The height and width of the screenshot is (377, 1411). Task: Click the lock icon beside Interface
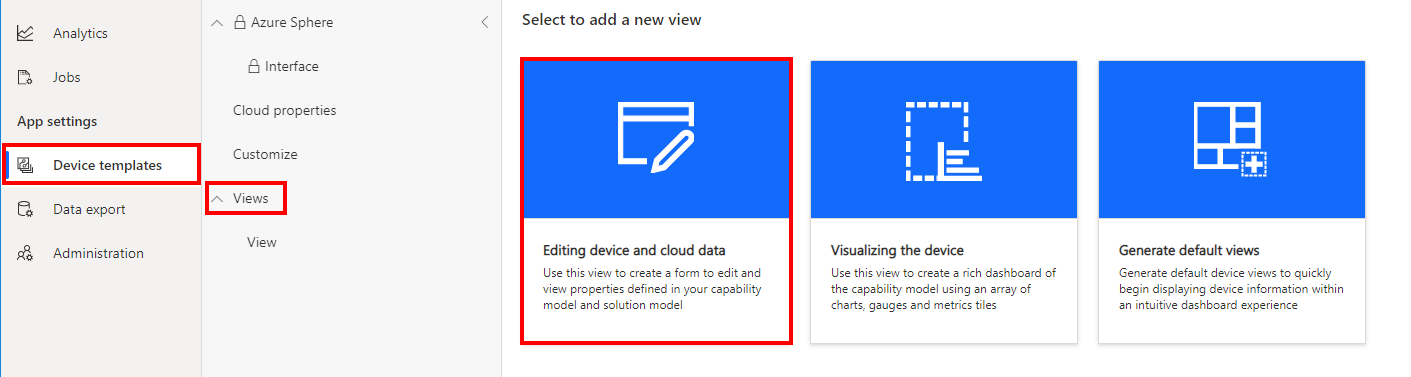(254, 66)
